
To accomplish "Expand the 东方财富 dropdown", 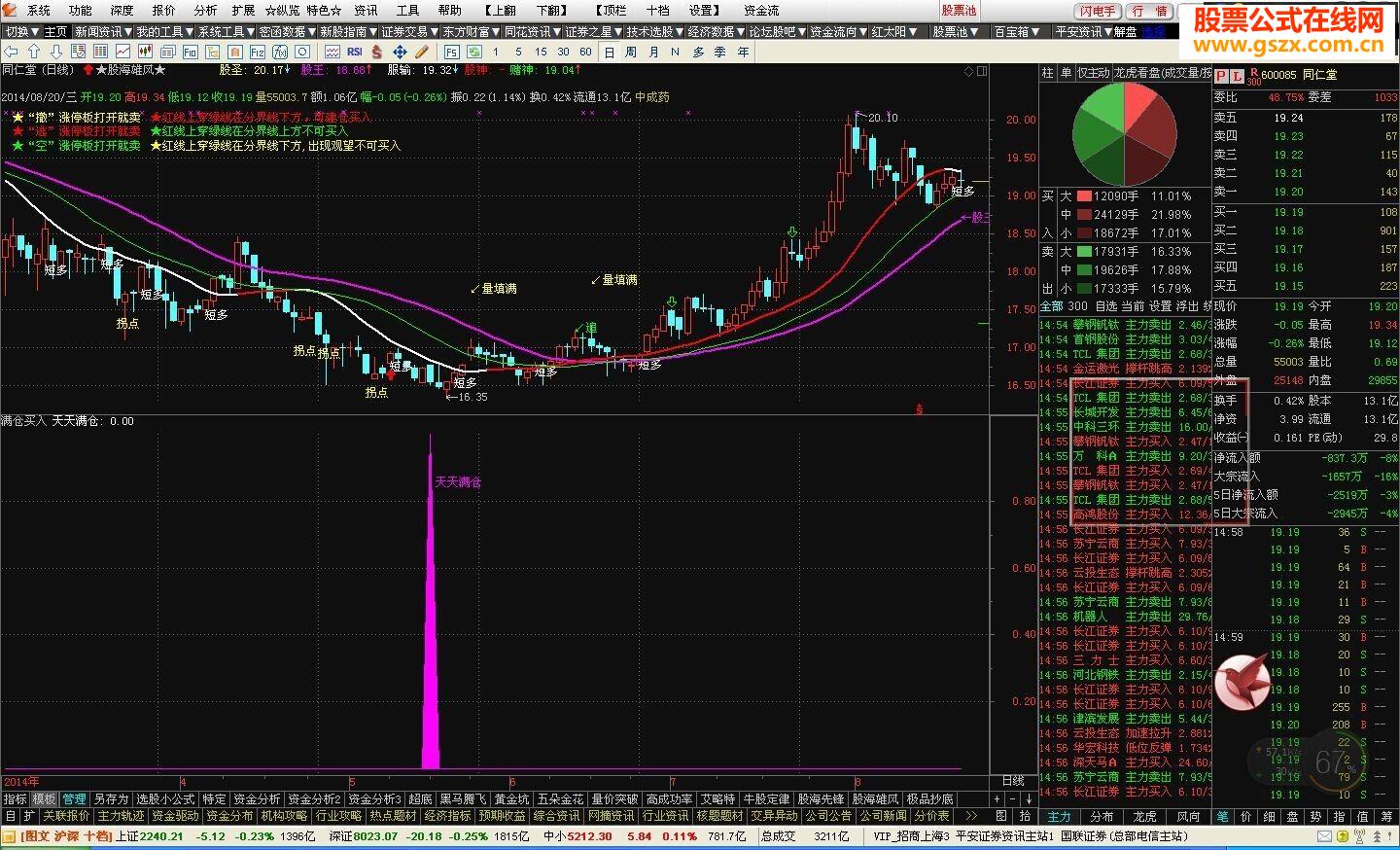I will pos(471,32).
